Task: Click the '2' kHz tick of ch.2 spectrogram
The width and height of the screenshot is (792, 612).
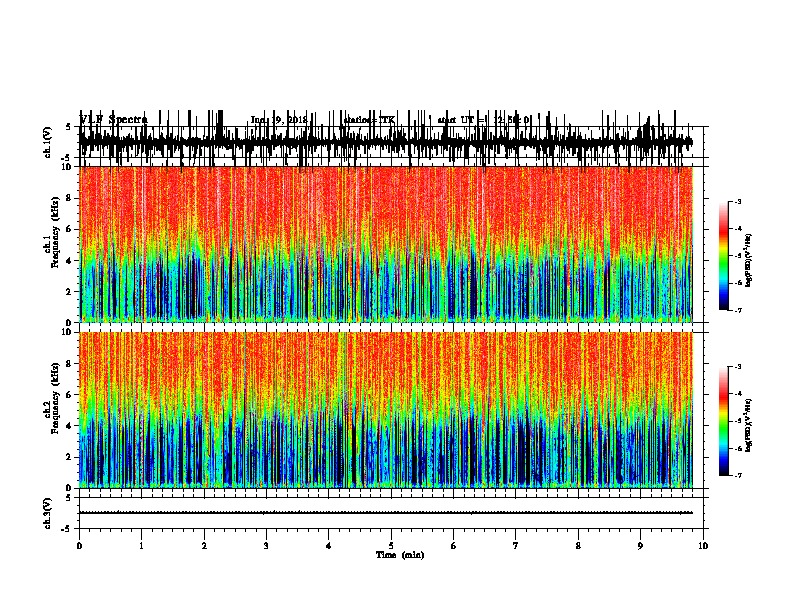Action: click(69, 457)
